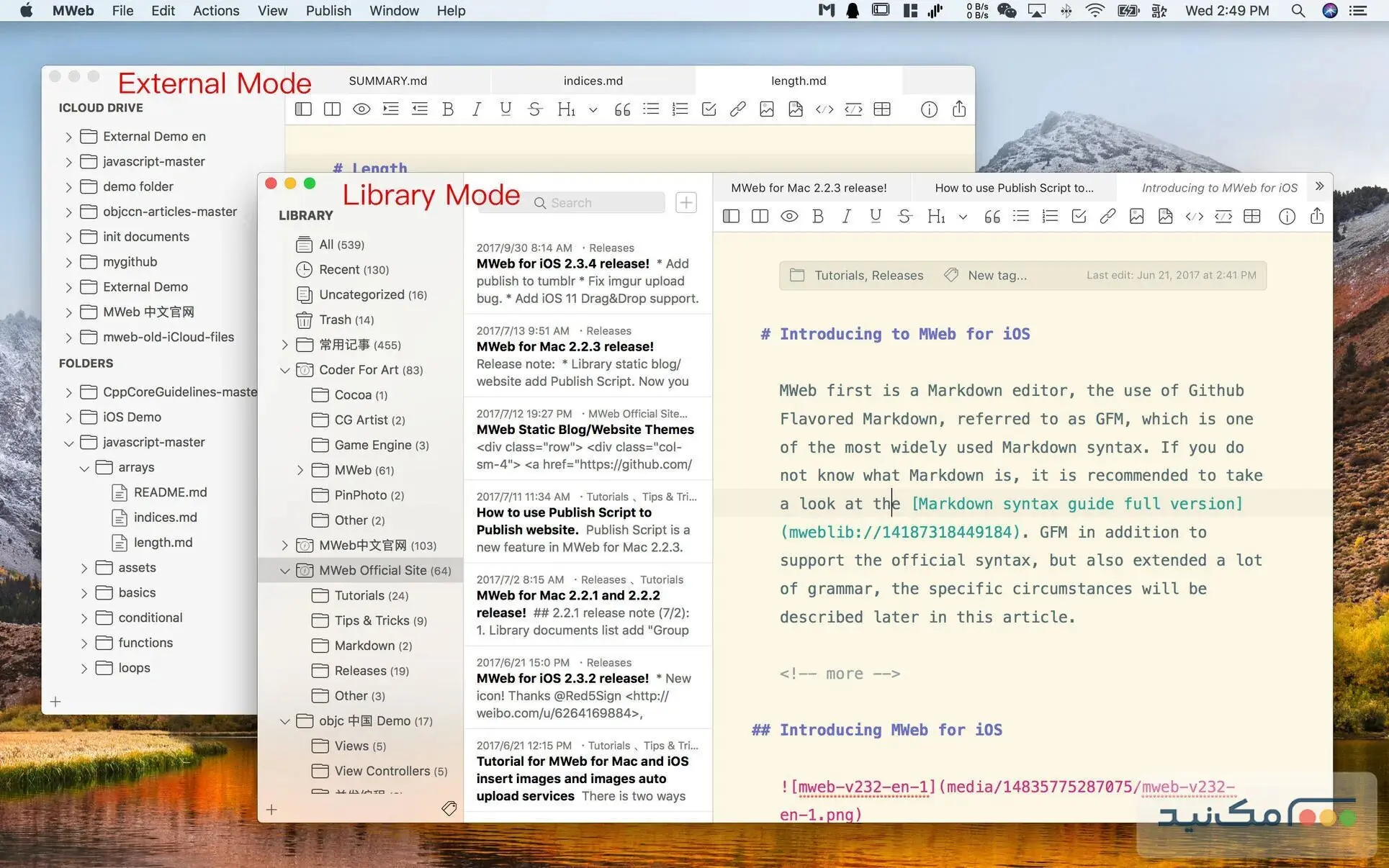Screen dimensions: 1389x868
Task: Collapse the Coder For Art category
Action: [285, 370]
